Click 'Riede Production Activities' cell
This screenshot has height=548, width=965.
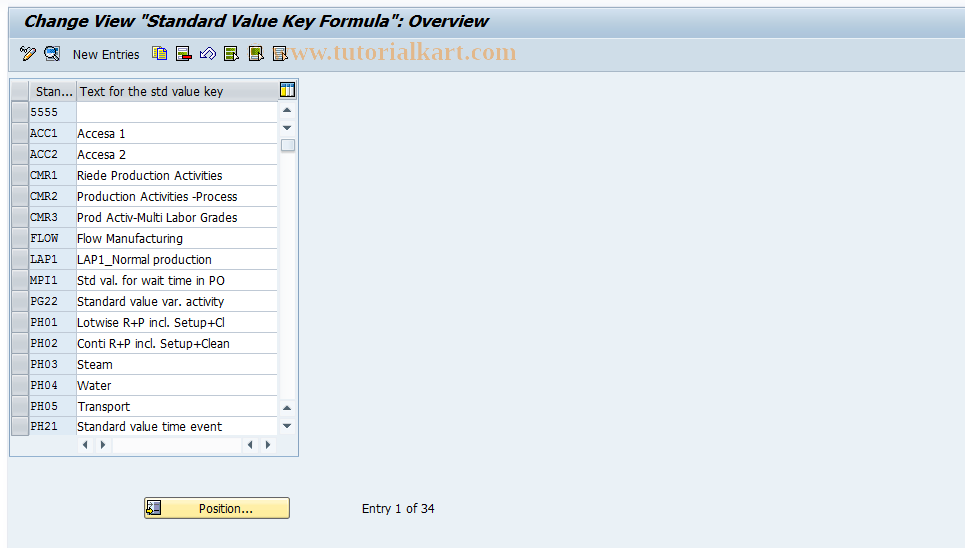click(x=177, y=175)
